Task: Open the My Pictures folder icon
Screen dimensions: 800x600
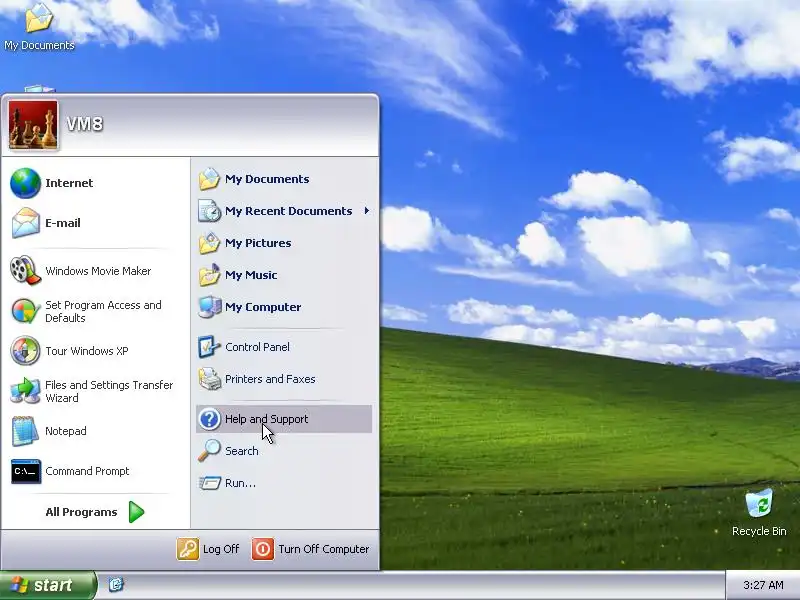Action: pyautogui.click(x=209, y=243)
